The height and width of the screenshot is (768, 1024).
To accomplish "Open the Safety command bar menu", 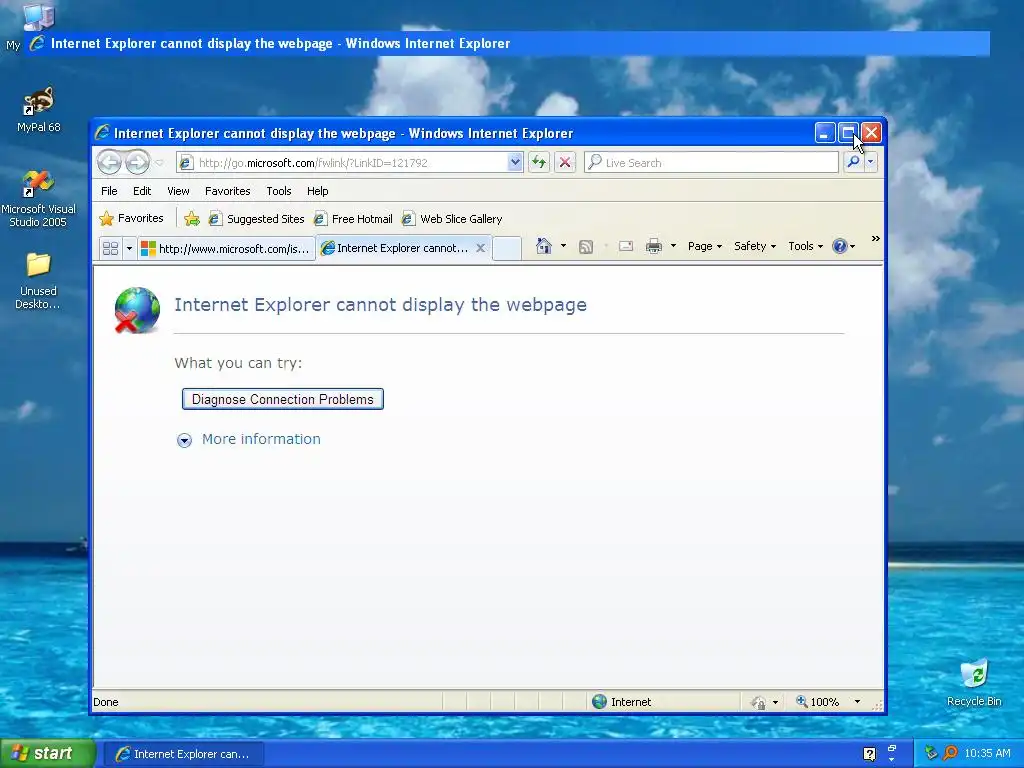I will (755, 246).
